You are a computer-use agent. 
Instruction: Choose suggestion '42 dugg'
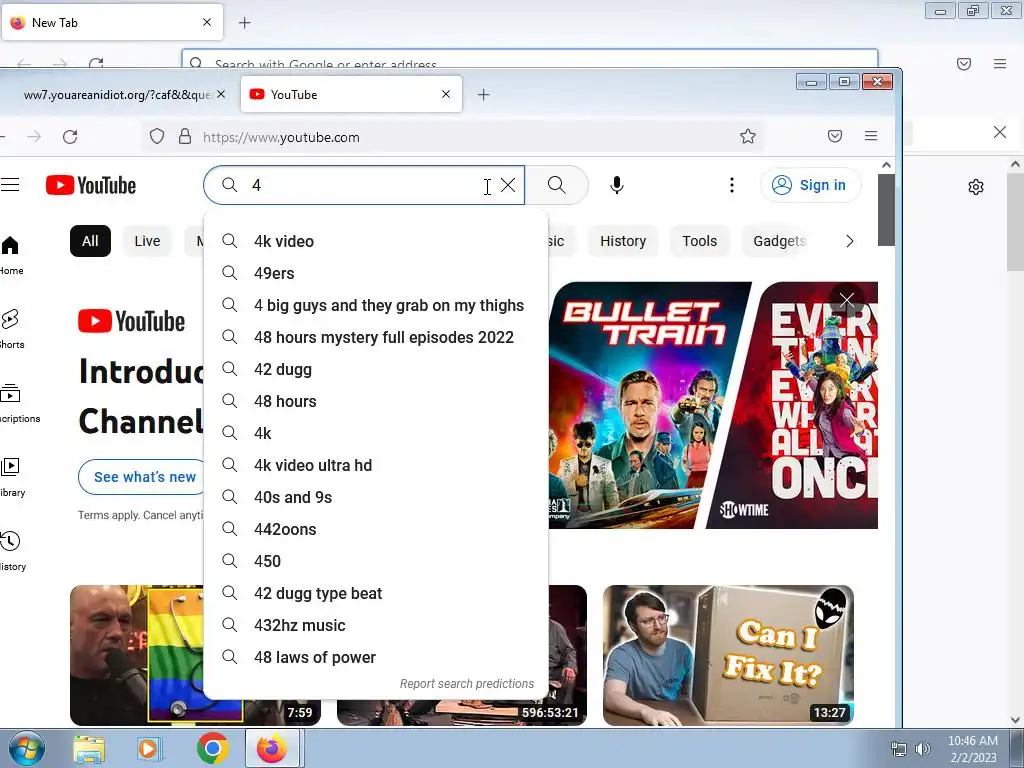pos(376,369)
